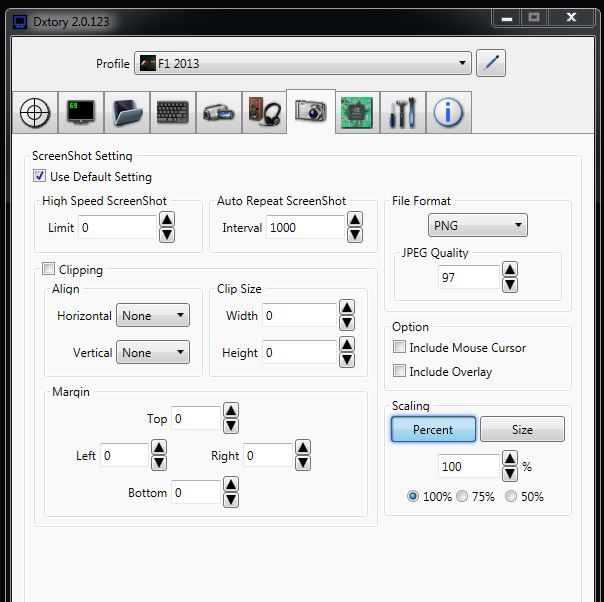Decrease the scaling percent value
604x602 pixels.
click(x=510, y=474)
